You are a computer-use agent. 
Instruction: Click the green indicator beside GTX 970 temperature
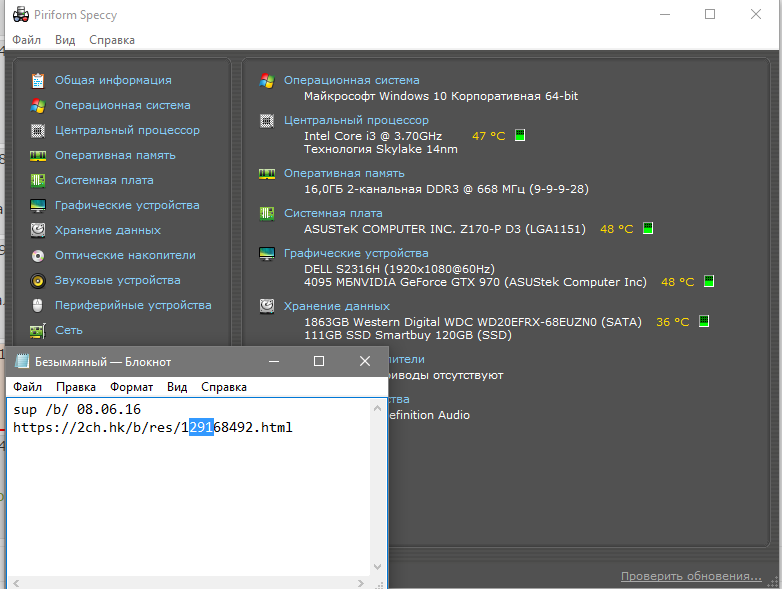[709, 281]
